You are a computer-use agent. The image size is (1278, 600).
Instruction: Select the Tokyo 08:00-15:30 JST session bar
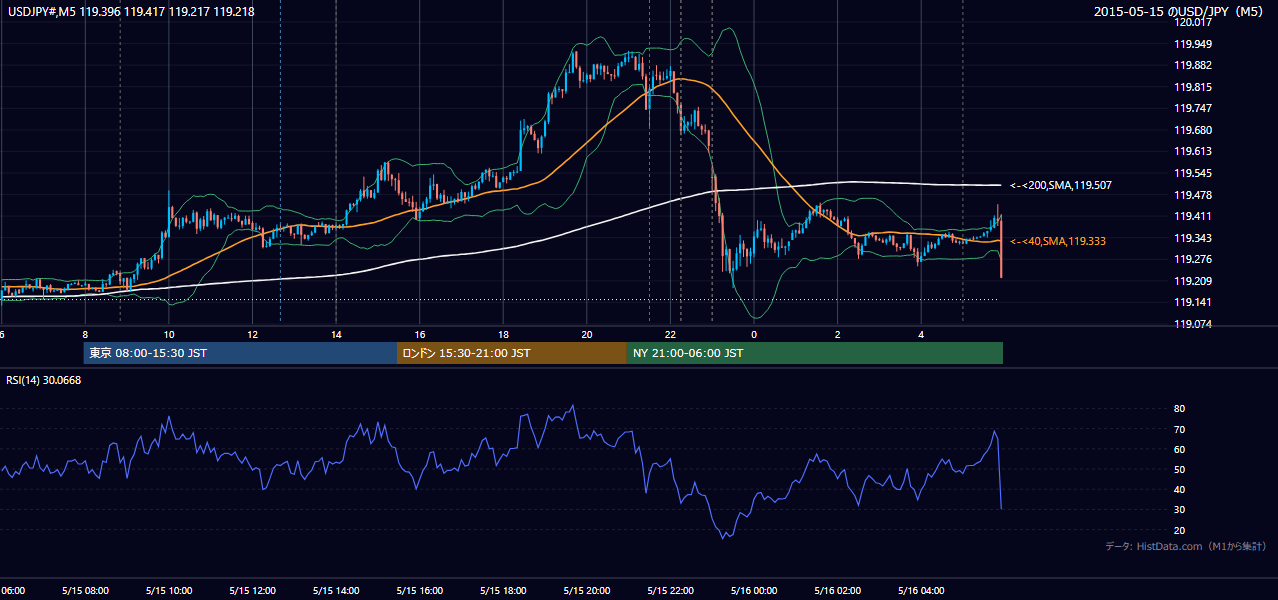240,353
